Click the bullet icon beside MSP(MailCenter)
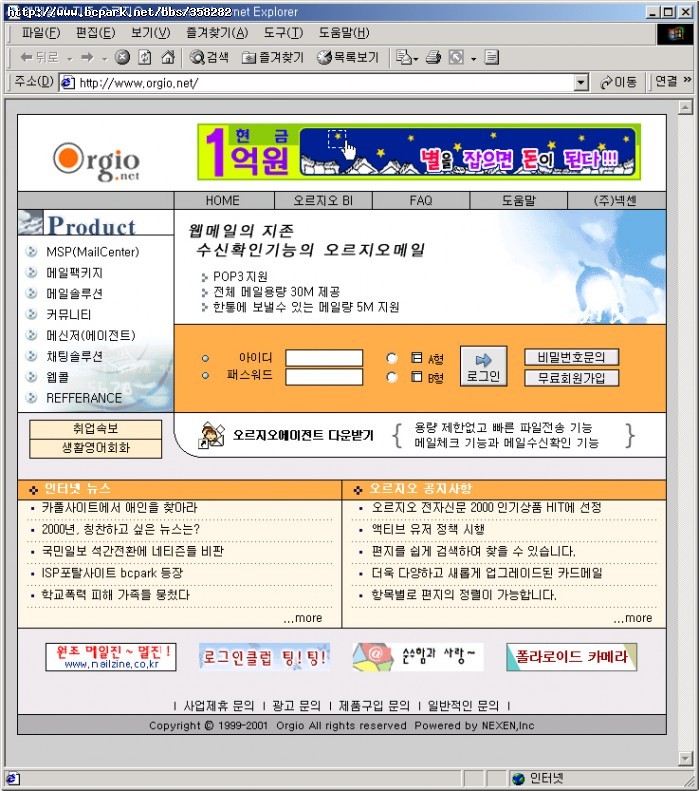 click(31, 251)
